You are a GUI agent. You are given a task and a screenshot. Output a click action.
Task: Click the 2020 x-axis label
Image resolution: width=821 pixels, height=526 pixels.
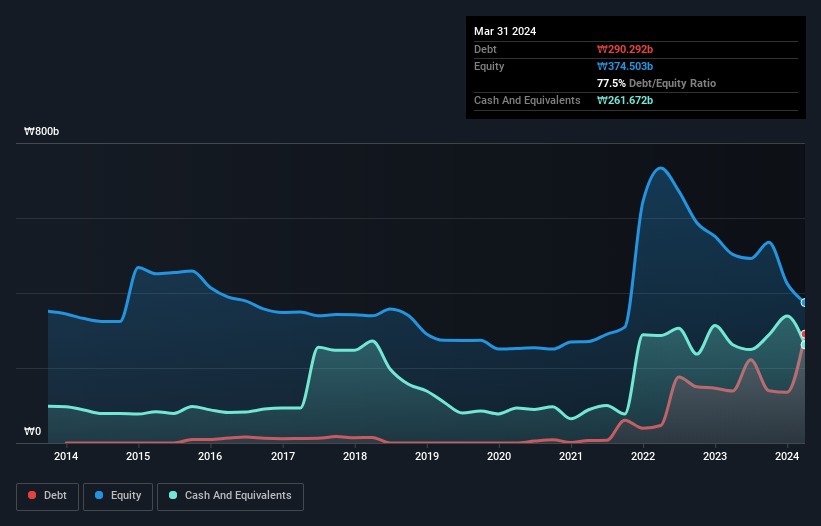click(x=499, y=456)
